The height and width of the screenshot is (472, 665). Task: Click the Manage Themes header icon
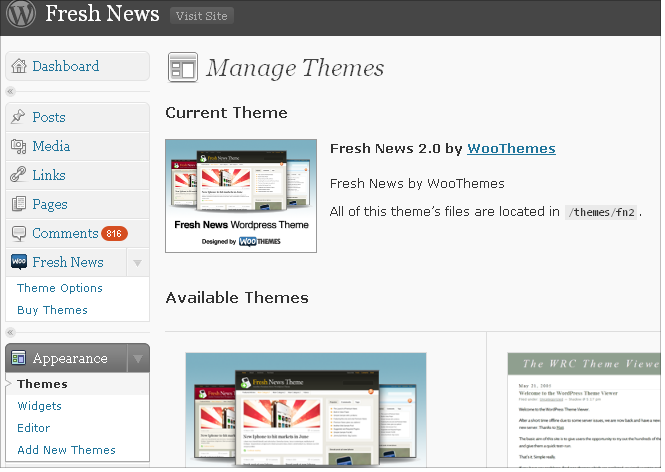(183, 67)
